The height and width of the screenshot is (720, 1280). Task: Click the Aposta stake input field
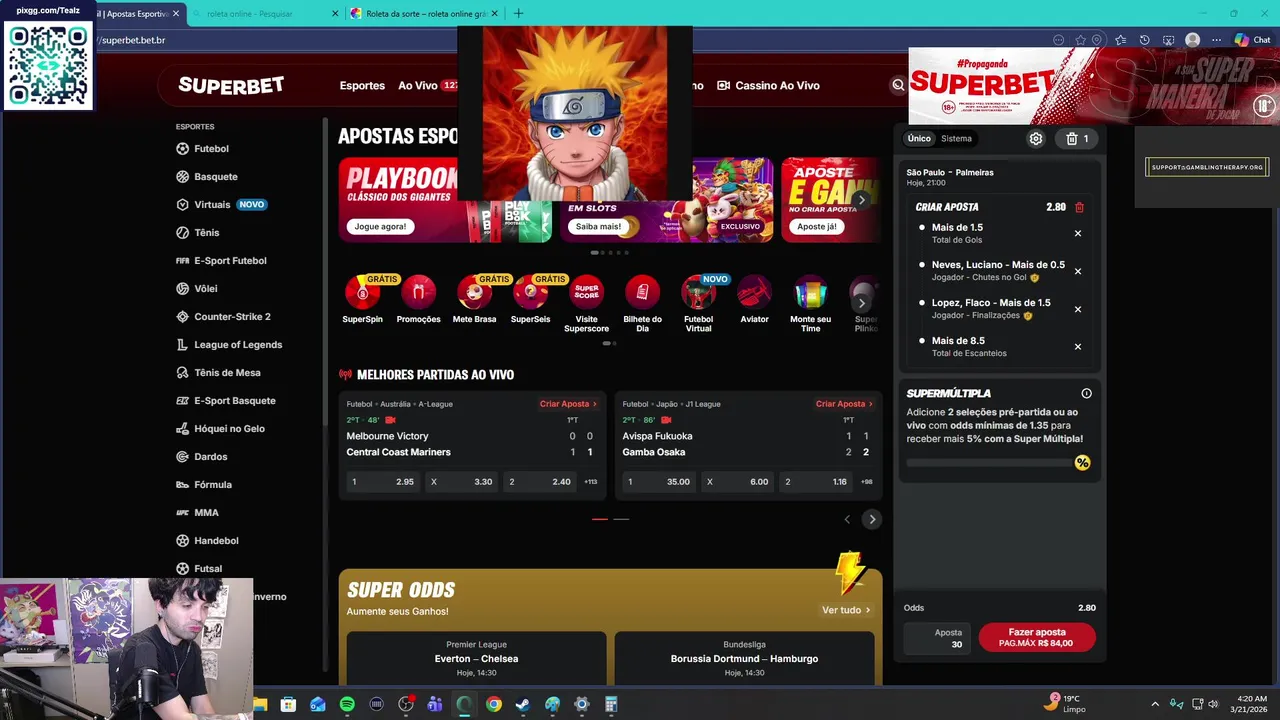[x=937, y=638]
